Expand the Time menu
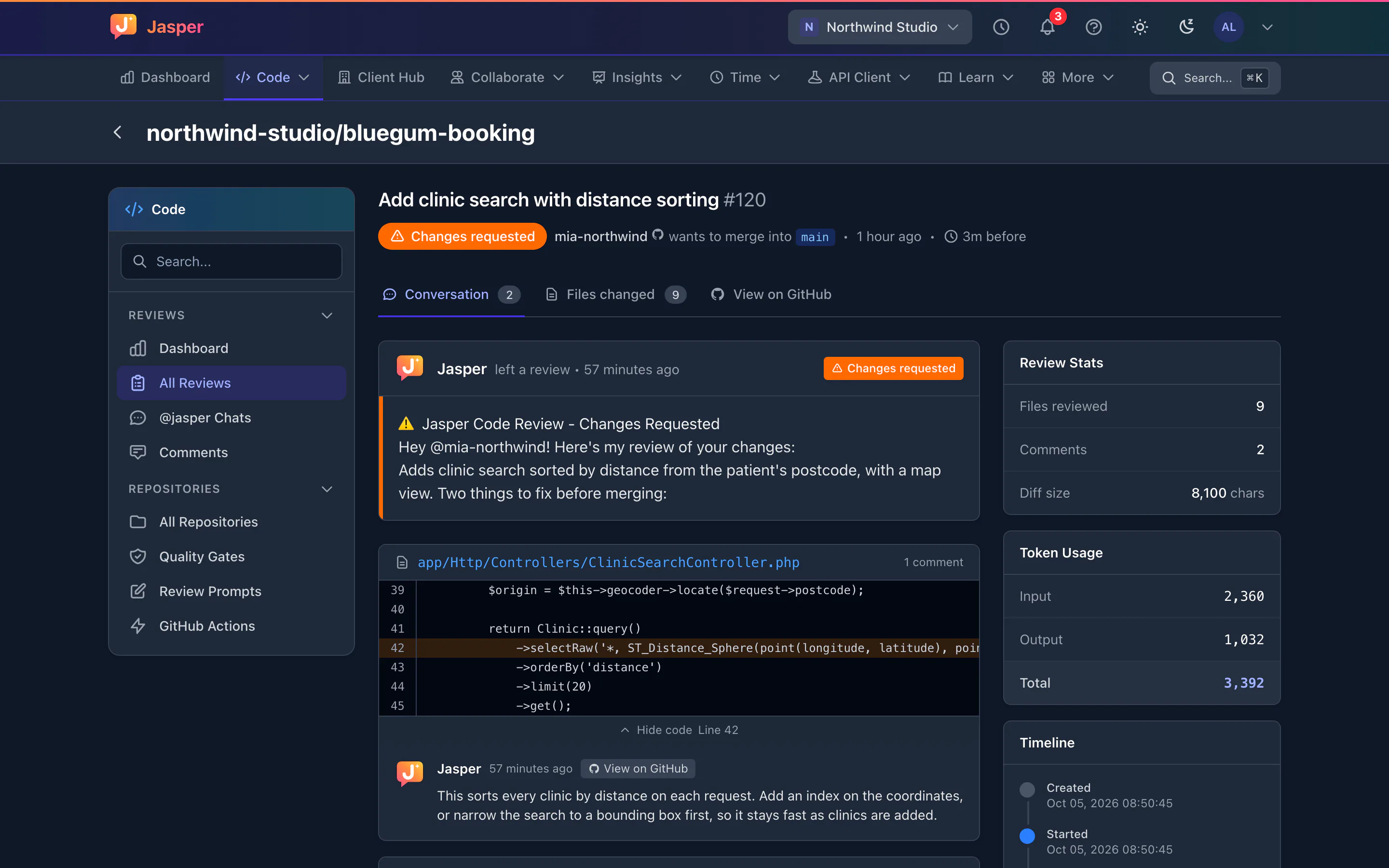The image size is (1389, 868). click(x=745, y=78)
